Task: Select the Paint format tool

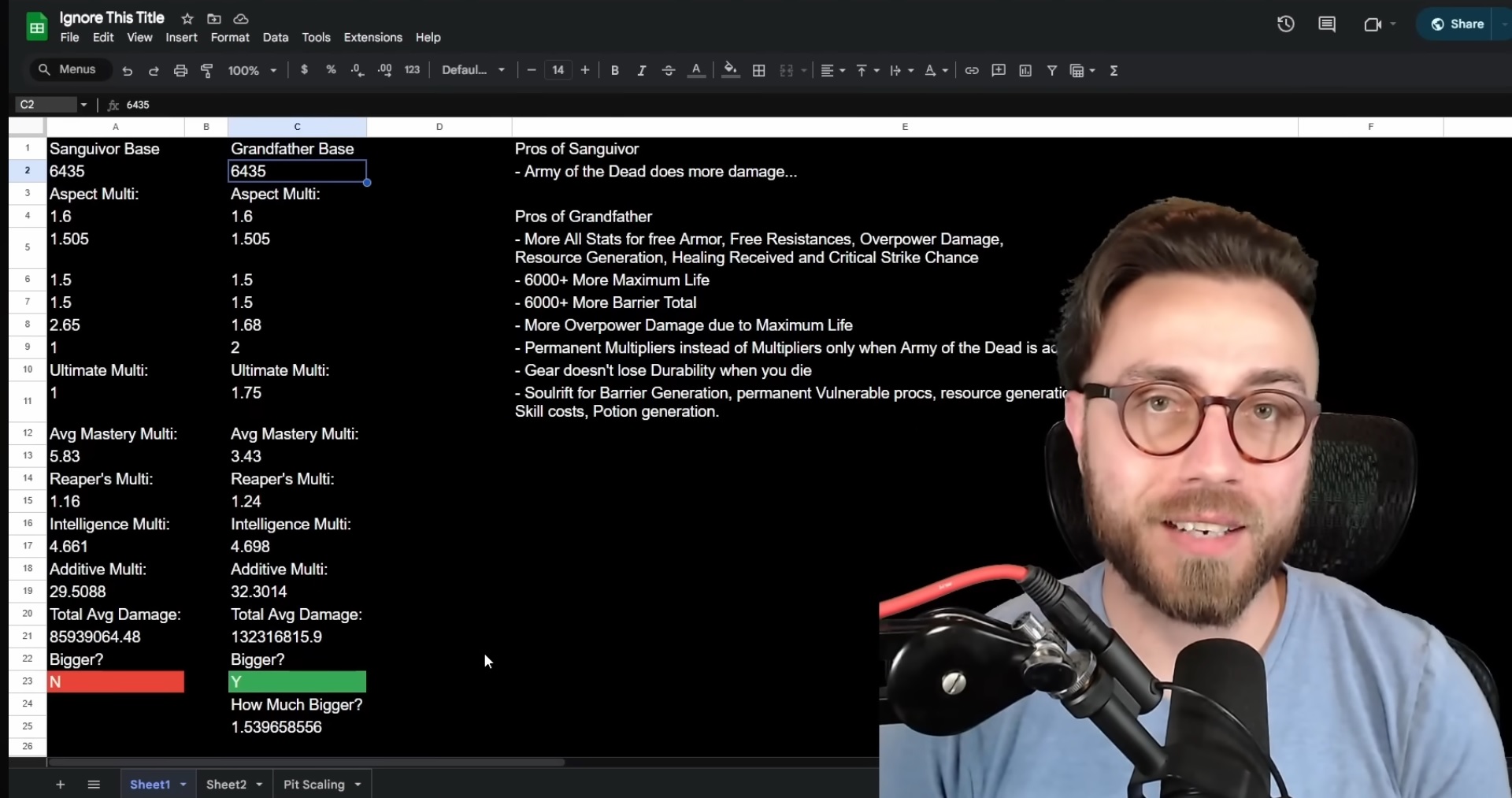Action: (207, 71)
